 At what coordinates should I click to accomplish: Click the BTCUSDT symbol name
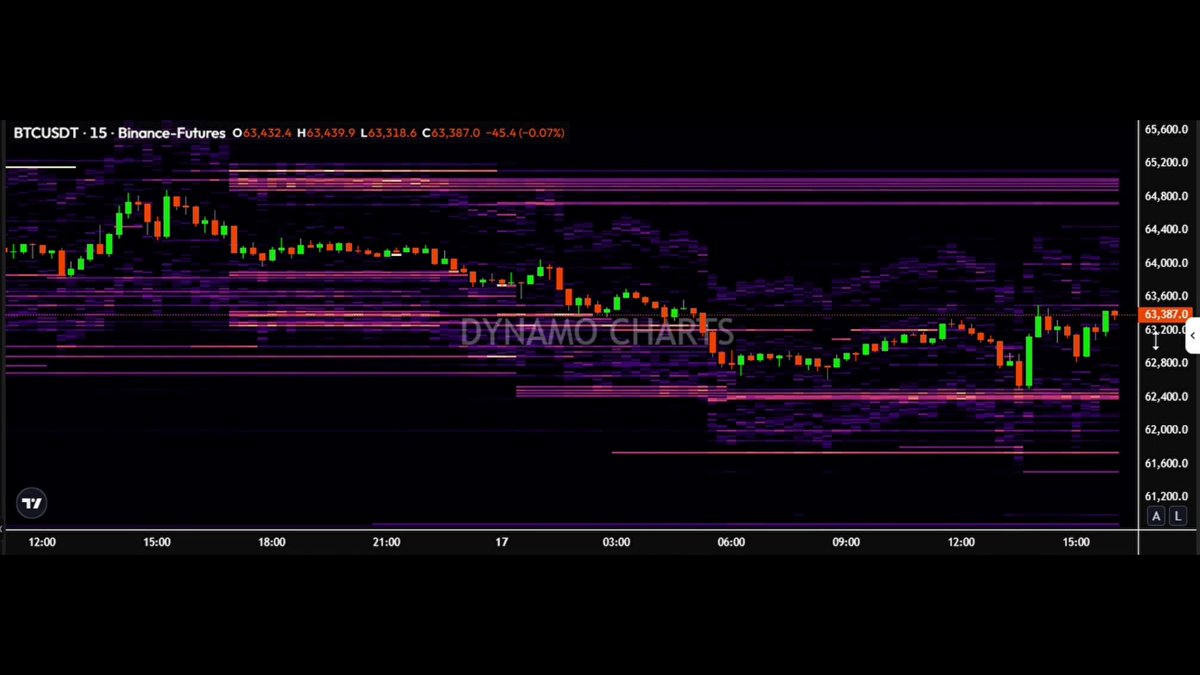(x=47, y=132)
